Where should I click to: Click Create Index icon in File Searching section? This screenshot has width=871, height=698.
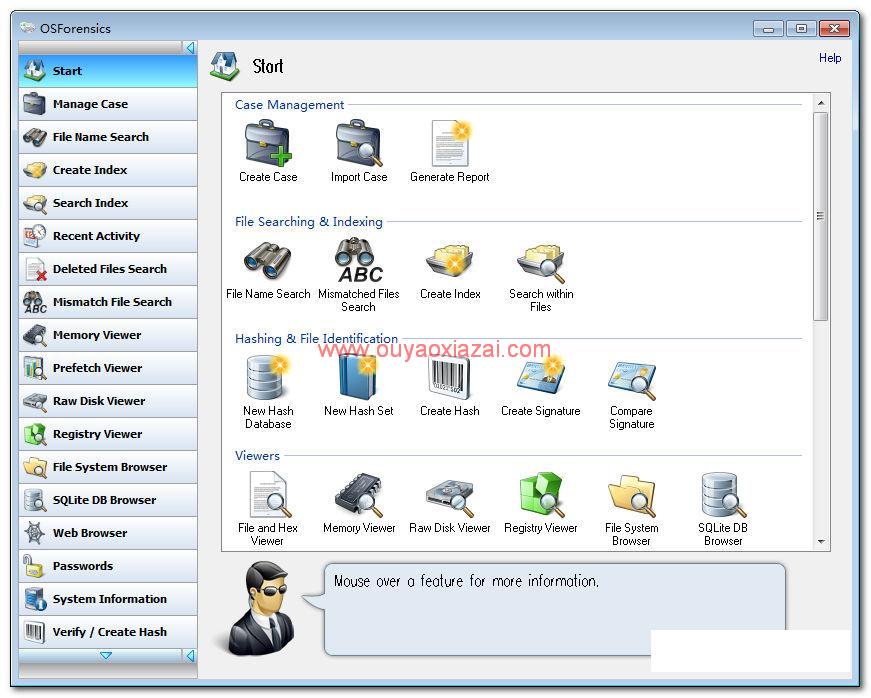point(450,260)
